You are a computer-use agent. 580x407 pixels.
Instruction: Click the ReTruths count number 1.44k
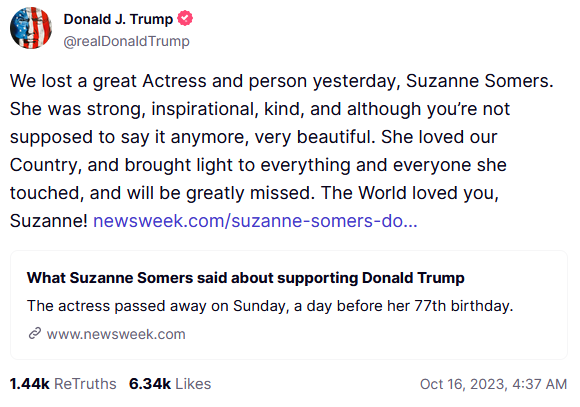pos(30,384)
